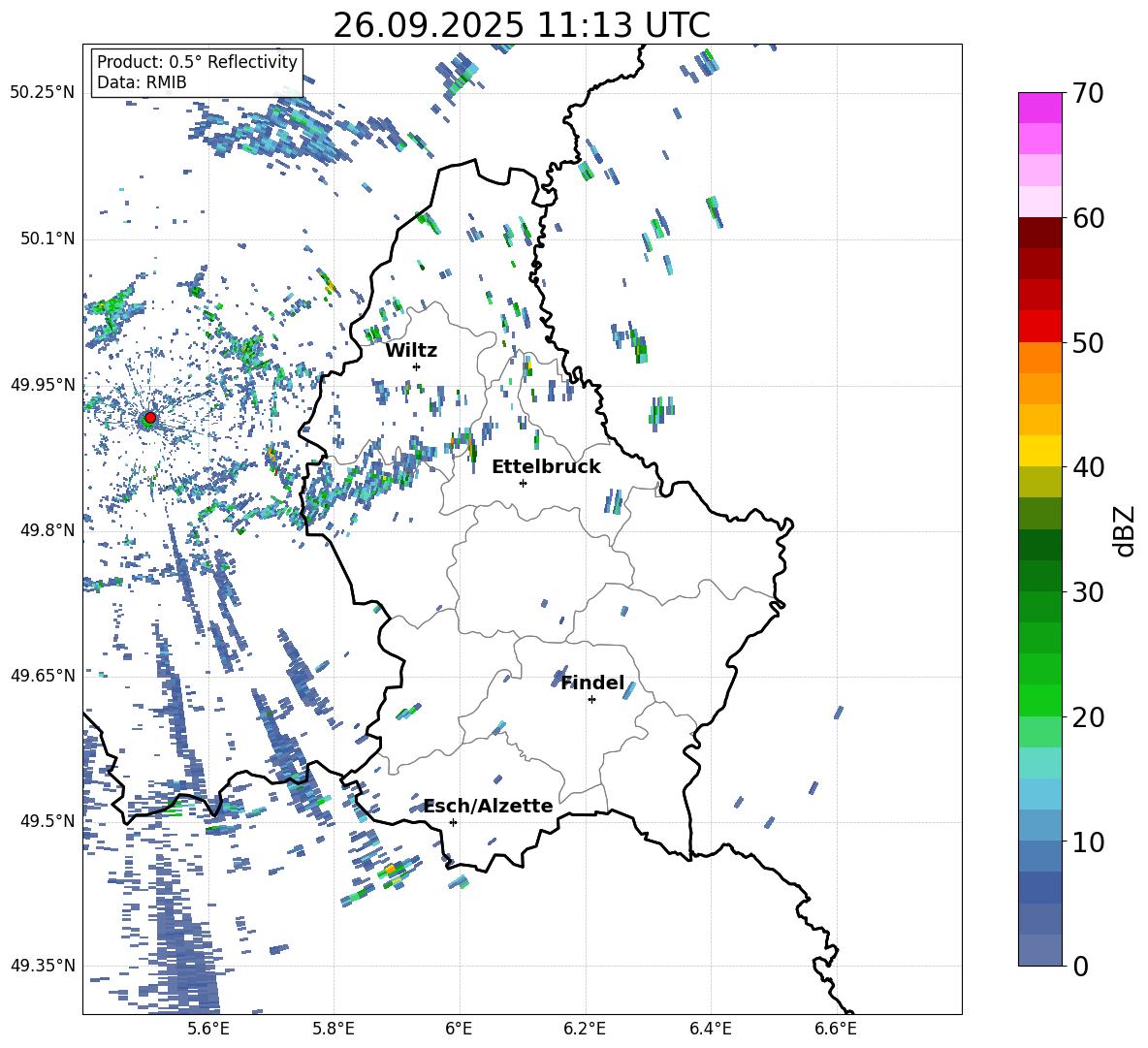Click the Wiltz city label
The image size is (1148, 1048).
point(411,351)
